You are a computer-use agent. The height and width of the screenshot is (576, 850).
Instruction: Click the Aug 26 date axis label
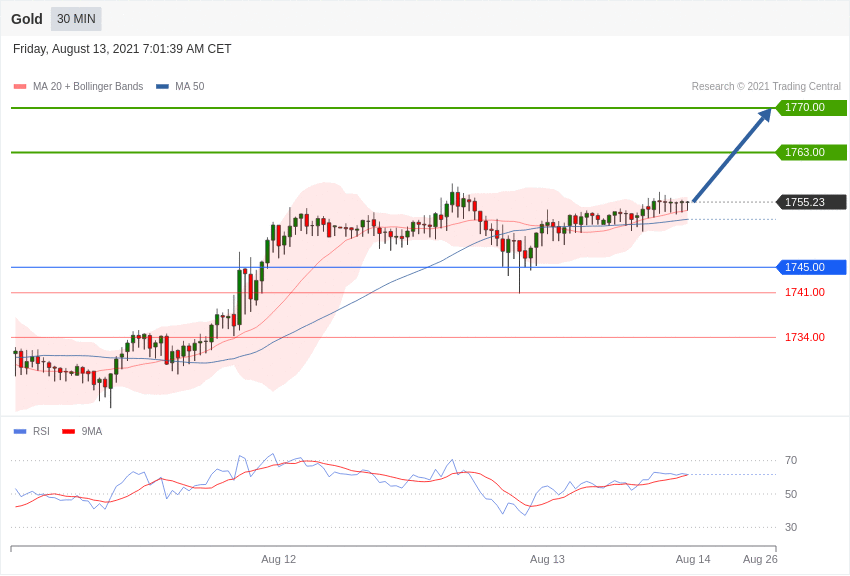pos(760,559)
